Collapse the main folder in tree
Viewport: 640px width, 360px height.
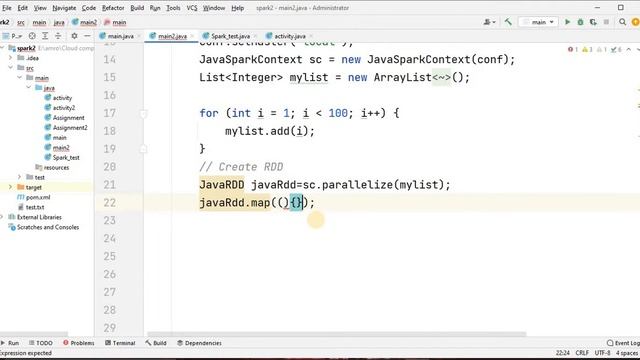click(20, 78)
